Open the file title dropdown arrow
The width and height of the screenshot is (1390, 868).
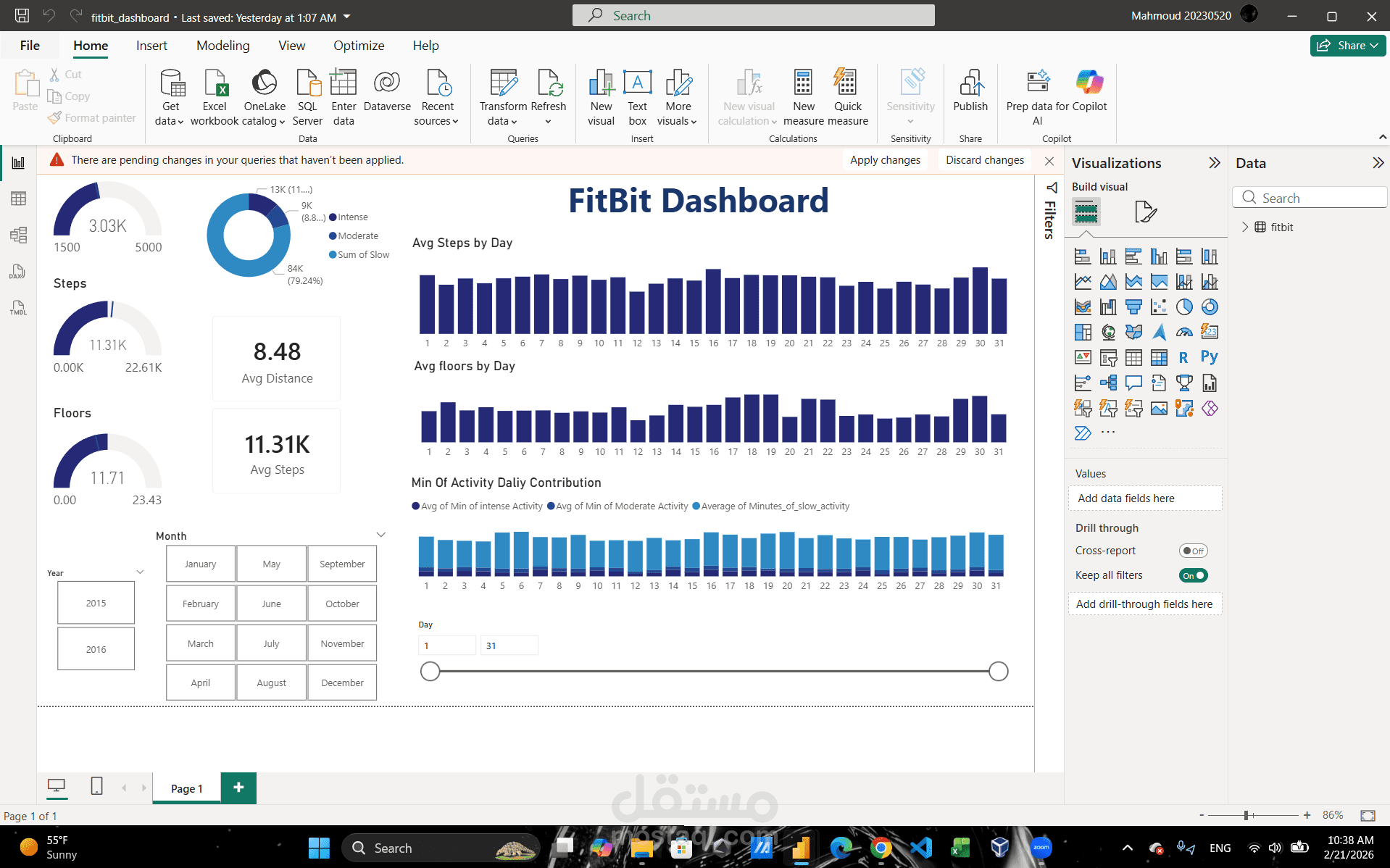(346, 17)
